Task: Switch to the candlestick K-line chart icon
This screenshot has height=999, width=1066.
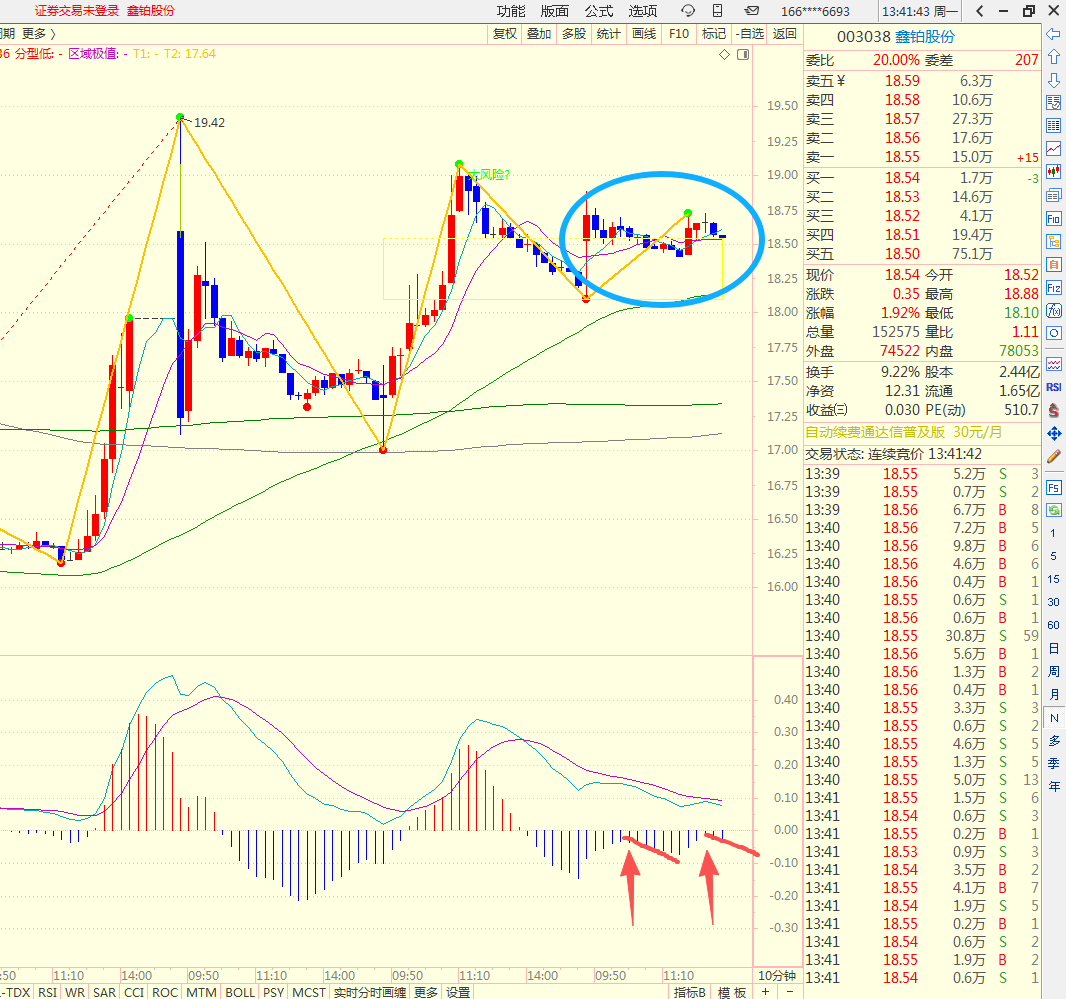Action: (1053, 172)
